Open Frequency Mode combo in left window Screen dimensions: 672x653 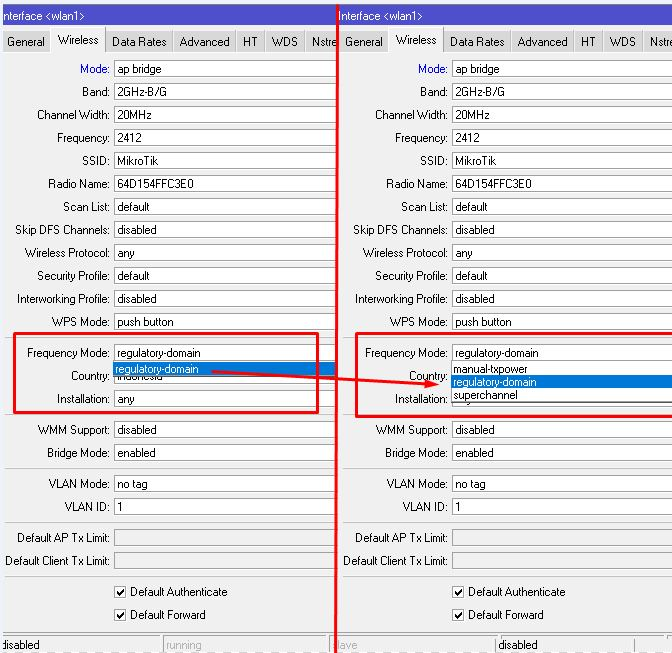(x=225, y=353)
